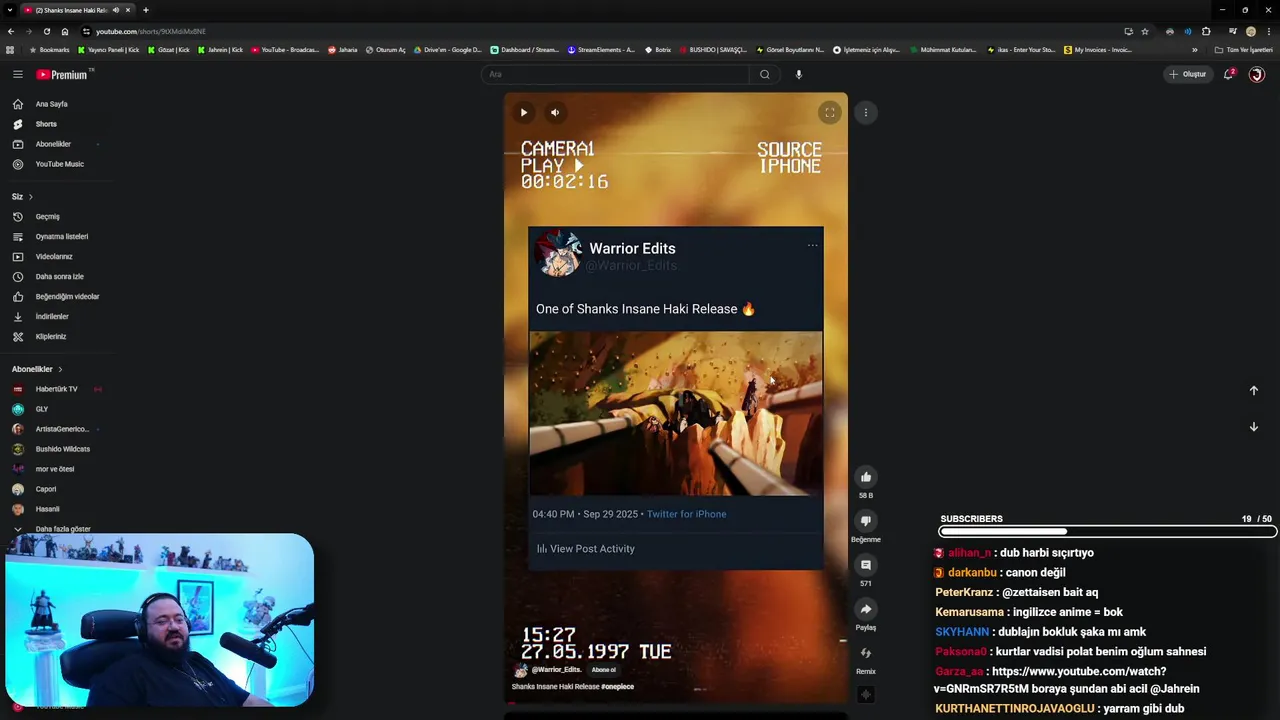Image resolution: width=1280 pixels, height=720 pixels.
Task: Click the #onepiece hashtag
Action: [617, 687]
